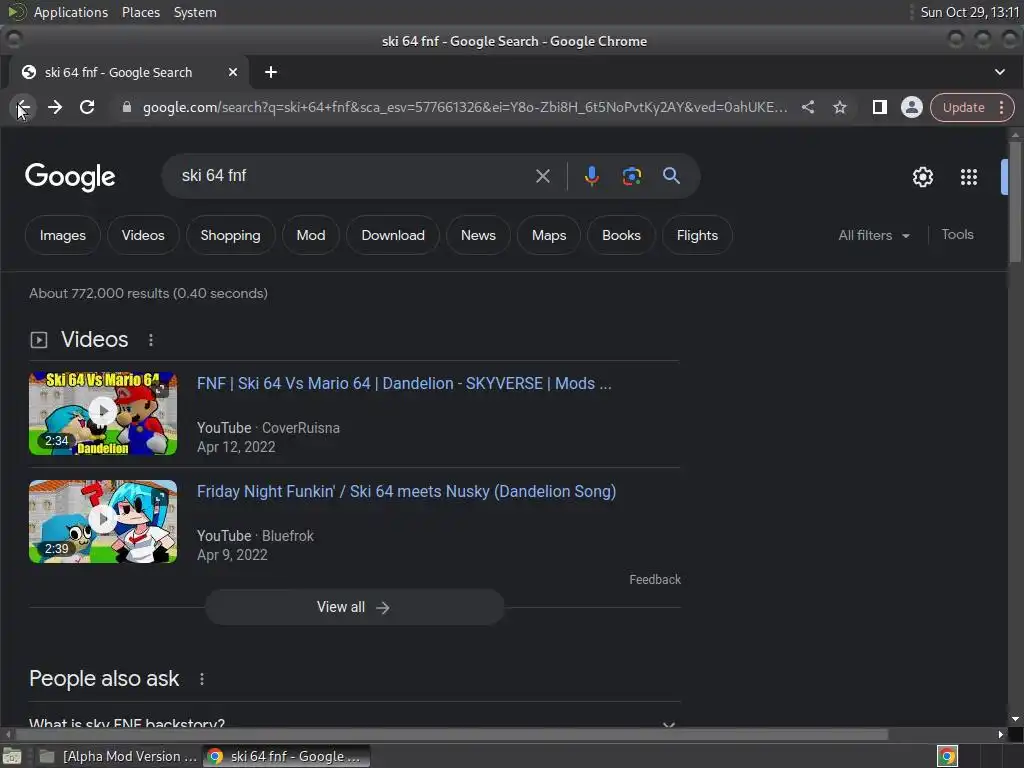Viewport: 1024px width, 768px height.
Task: Send Feedback on video results
Action: tap(655, 579)
